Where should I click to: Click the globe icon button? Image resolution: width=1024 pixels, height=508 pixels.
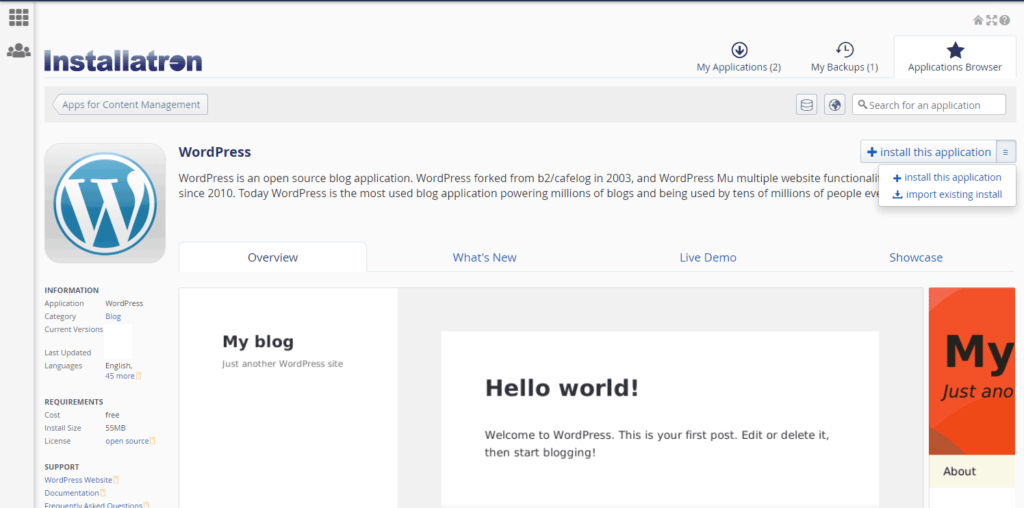click(834, 105)
